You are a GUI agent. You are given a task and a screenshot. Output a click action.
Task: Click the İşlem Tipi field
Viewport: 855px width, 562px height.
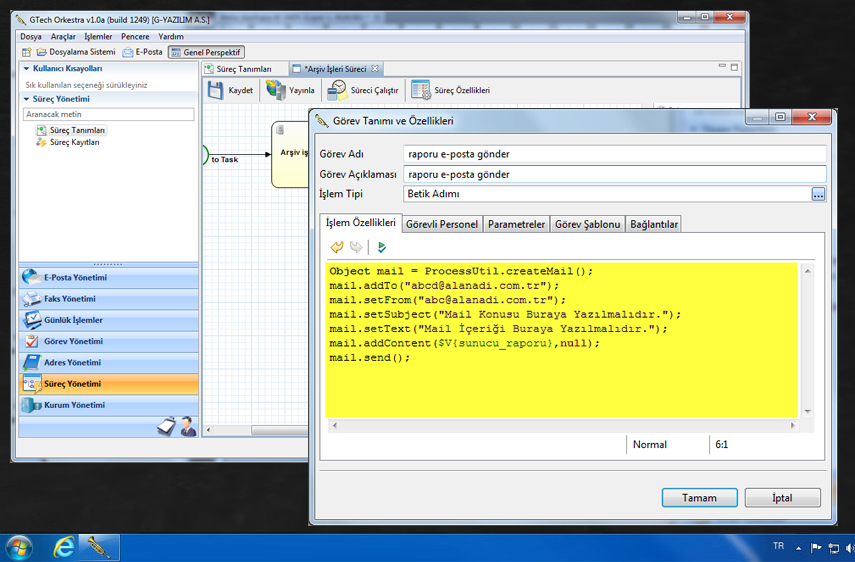pyautogui.click(x=606, y=194)
